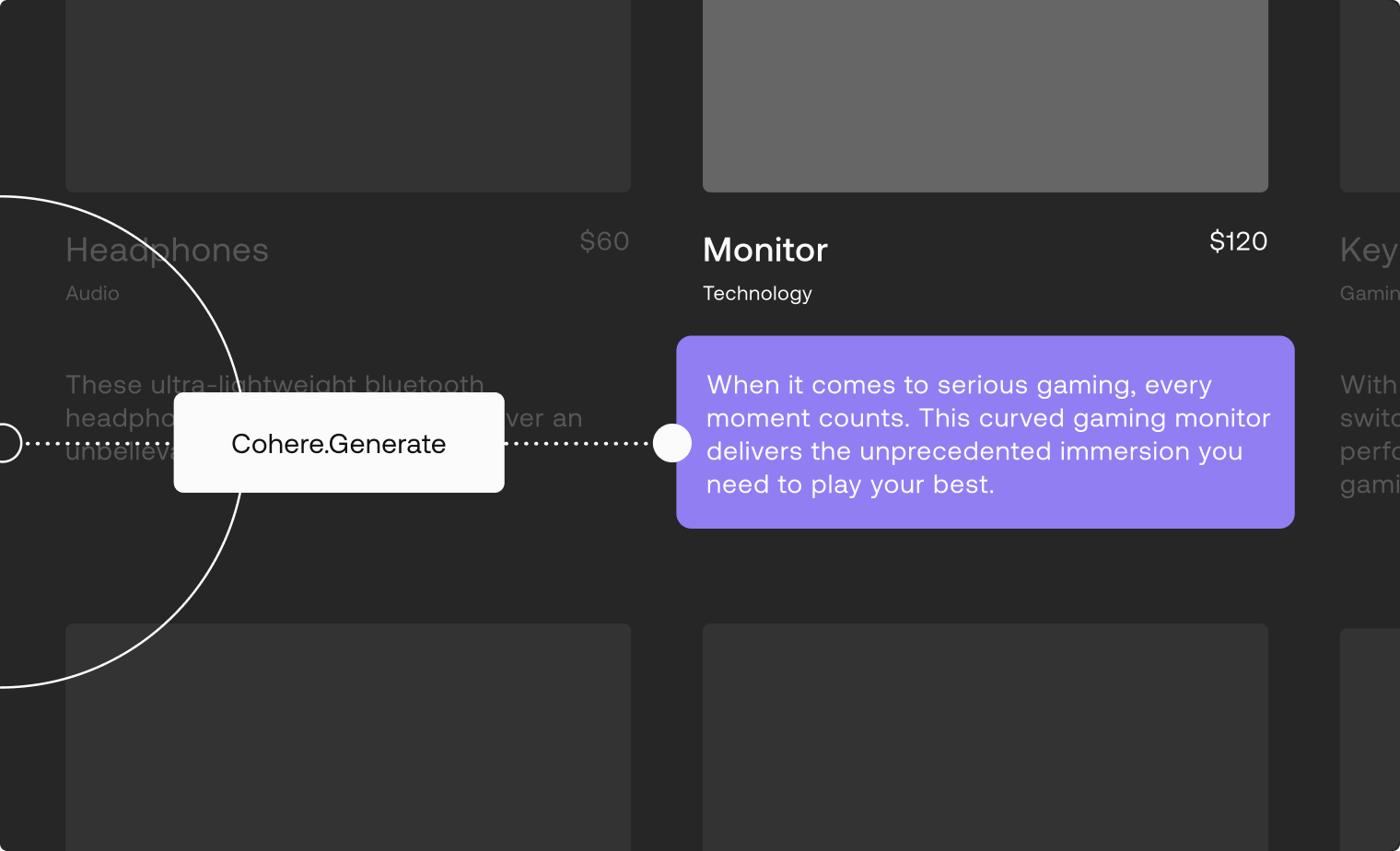Open the bottom-left product image placeholder
This screenshot has height=851, width=1400.
coord(348,737)
